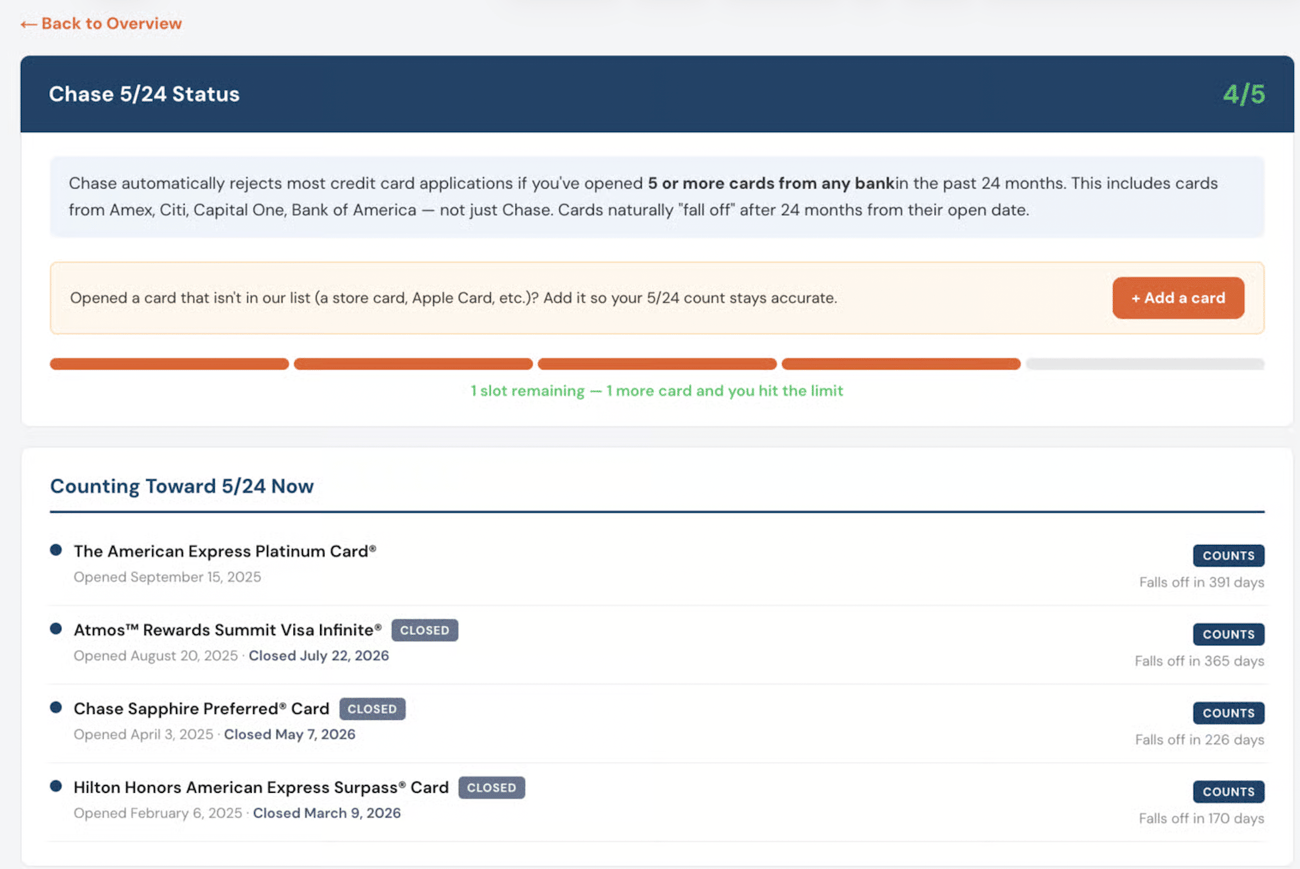Click the COUNTS badge for Chase Sapphire Preferred
1300x869 pixels.
[x=1228, y=713]
